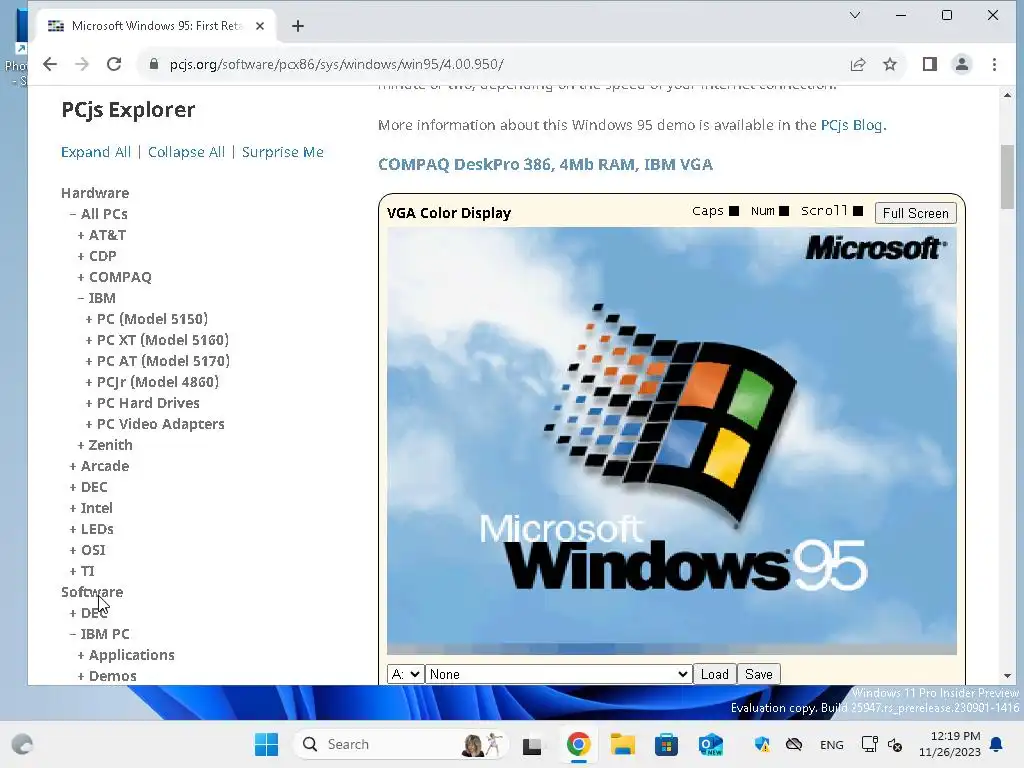Open the Chrome profile menu
The image size is (1024, 768).
click(962, 64)
